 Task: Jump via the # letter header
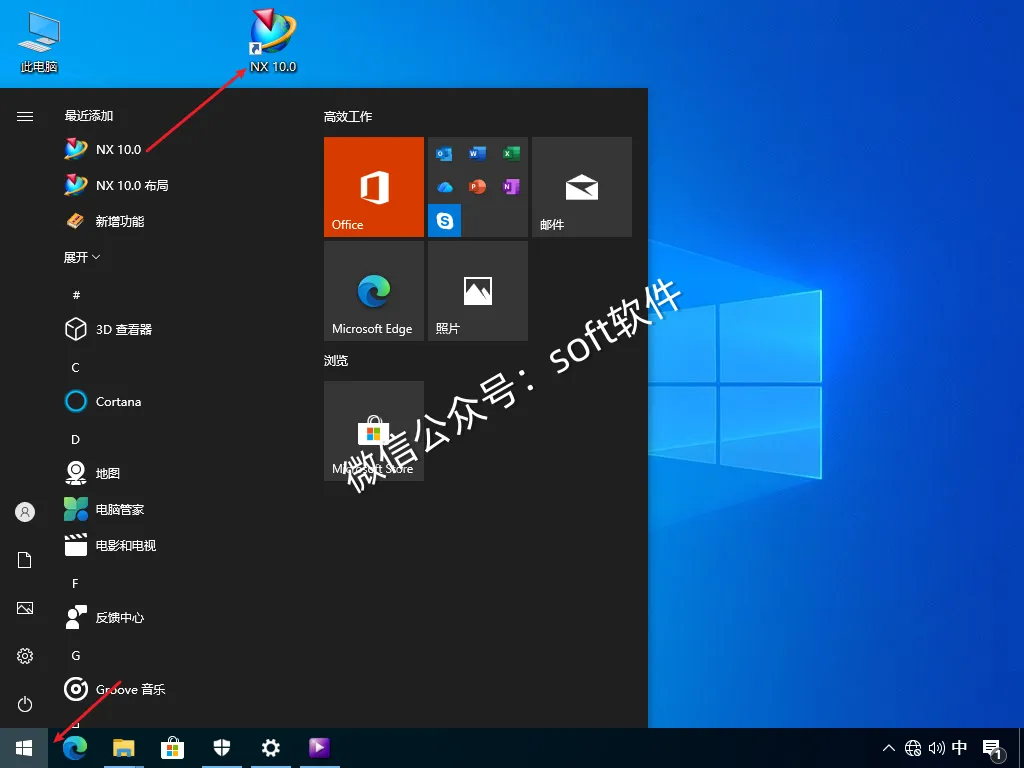click(76, 295)
